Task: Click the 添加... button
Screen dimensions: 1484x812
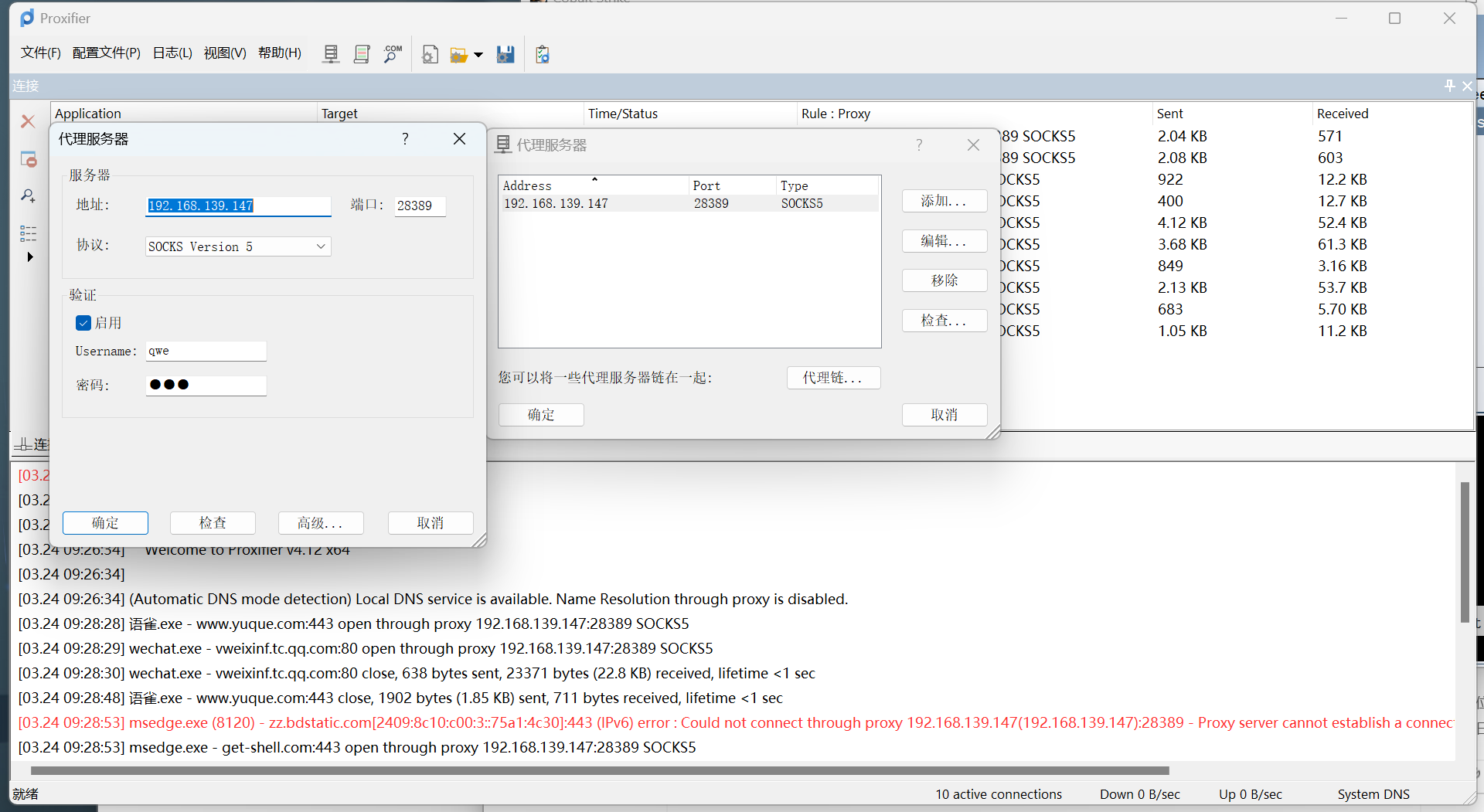Action: [x=945, y=201]
